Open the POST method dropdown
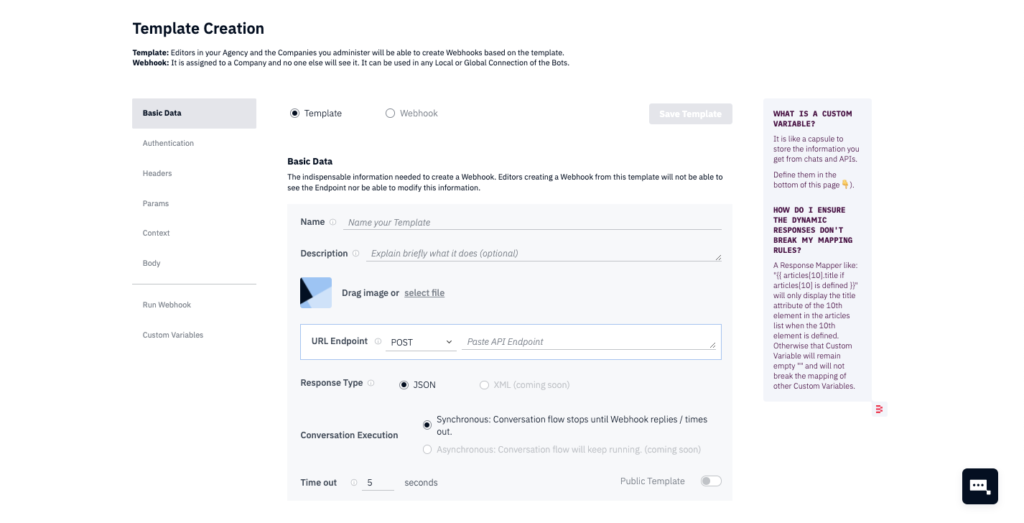The width and height of the screenshot is (1024, 523). coord(421,342)
